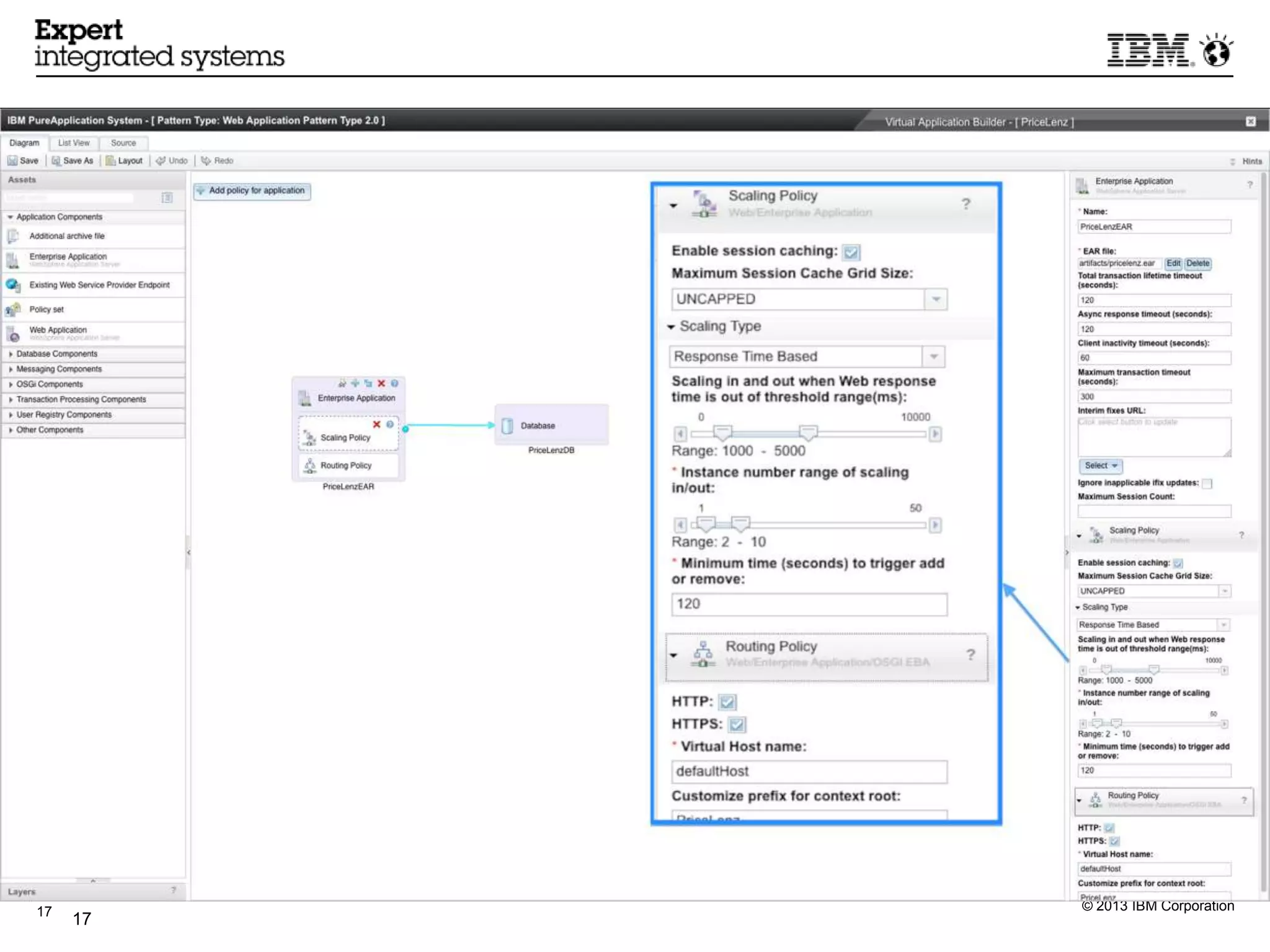
Task: Delete Scaling Policy with red X
Action: click(x=376, y=425)
